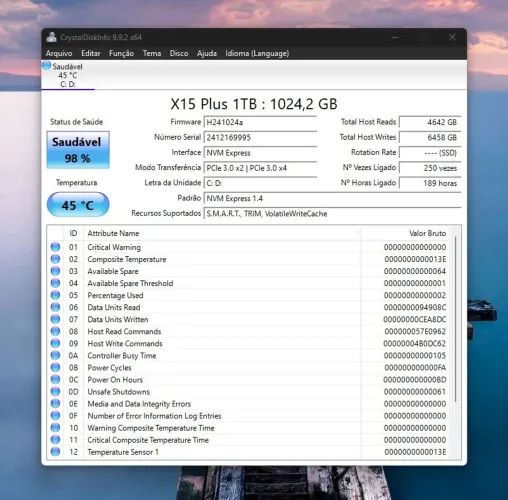Viewport: 508px width, 500px height.
Task: Click the Letra da Unidade field
Action: pyautogui.click(x=260, y=183)
